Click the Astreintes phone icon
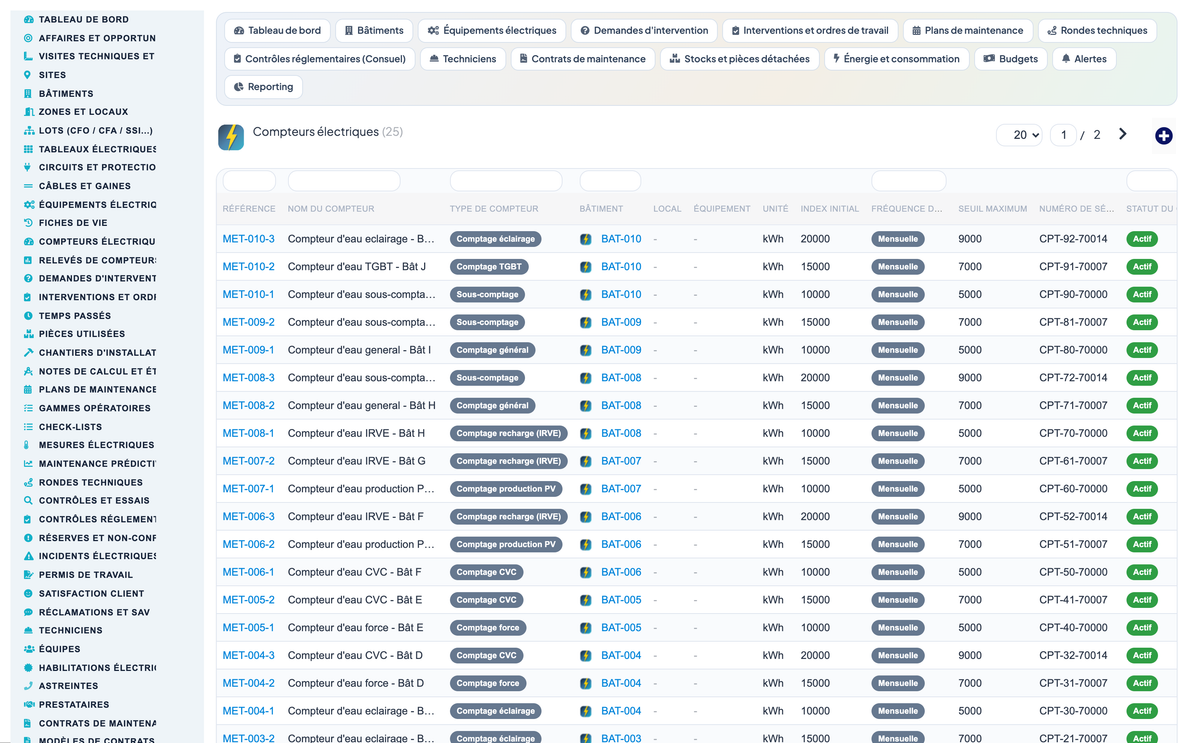 coord(28,686)
